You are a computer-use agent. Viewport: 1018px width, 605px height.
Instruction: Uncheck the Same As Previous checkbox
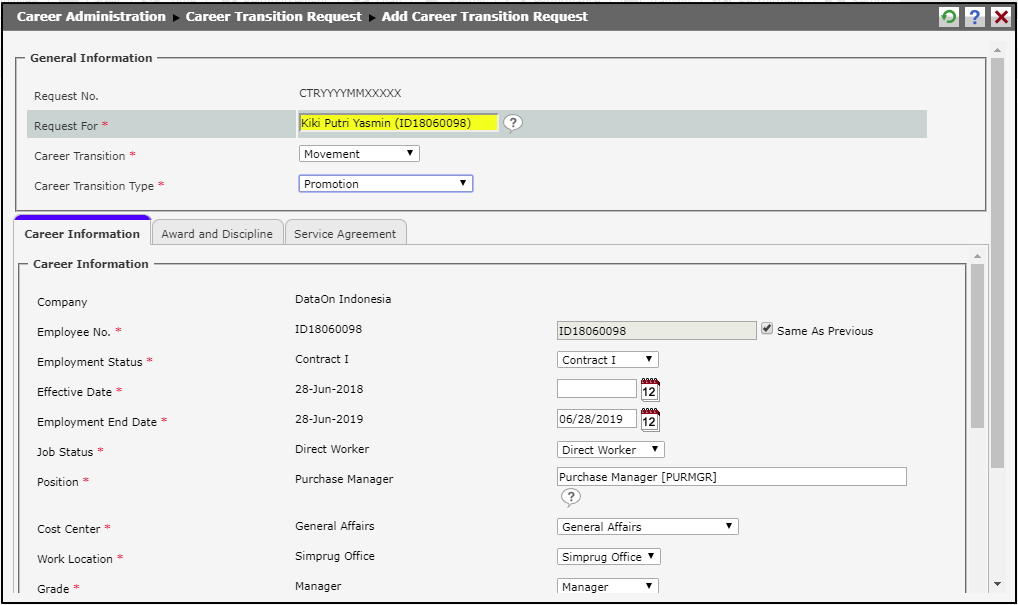(x=767, y=329)
